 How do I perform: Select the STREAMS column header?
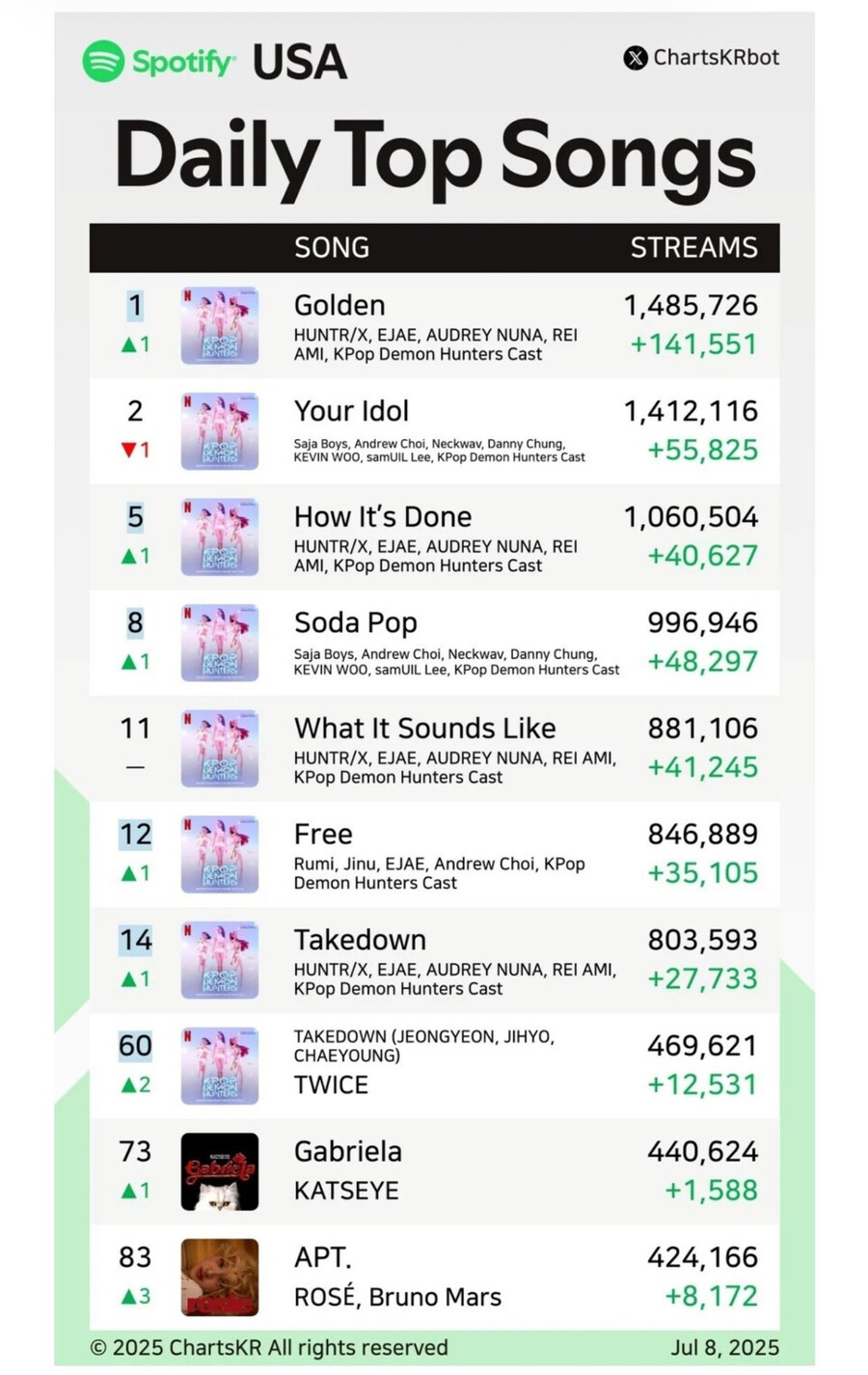(694, 248)
